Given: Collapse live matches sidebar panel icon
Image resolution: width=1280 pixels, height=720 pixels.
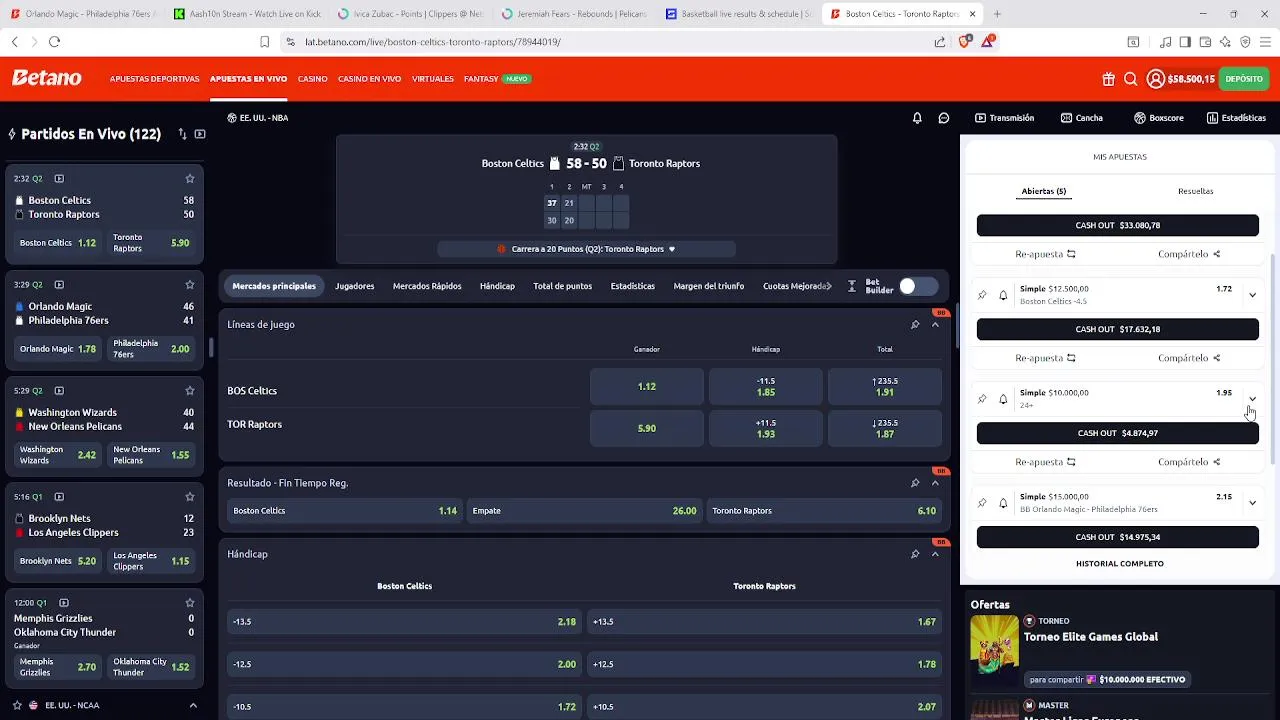Looking at the screenshot, I should click(x=200, y=134).
